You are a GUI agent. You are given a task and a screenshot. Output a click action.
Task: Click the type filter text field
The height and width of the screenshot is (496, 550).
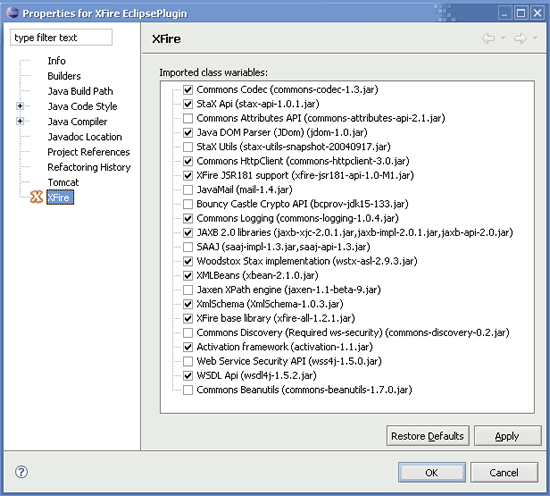pos(61,38)
